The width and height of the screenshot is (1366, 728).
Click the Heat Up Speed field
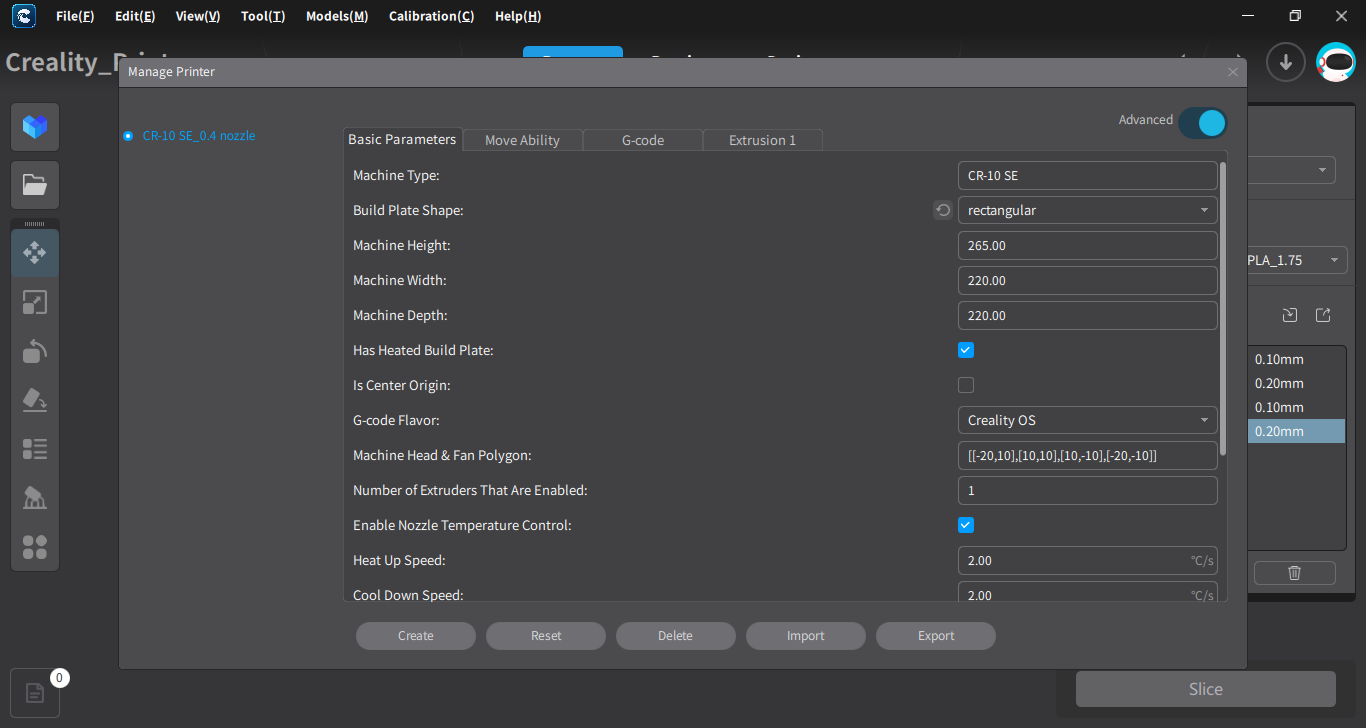coord(1088,560)
